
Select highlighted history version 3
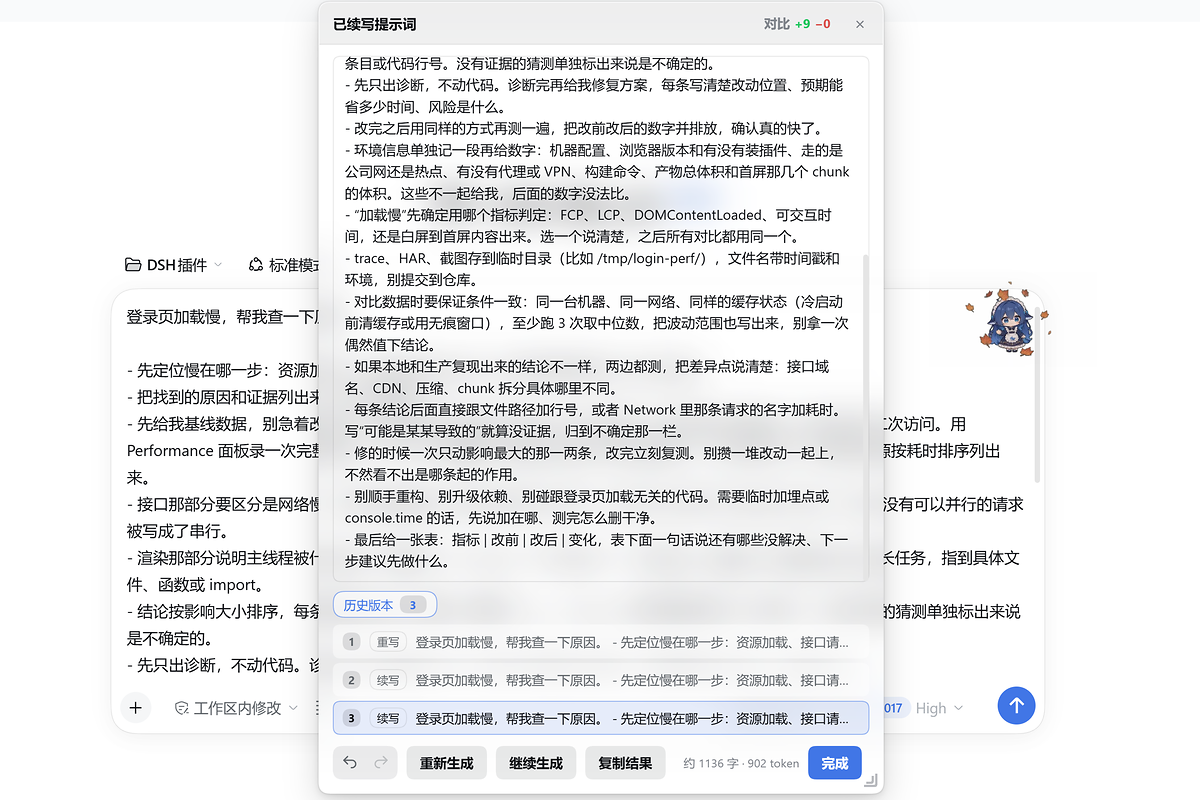click(601, 718)
